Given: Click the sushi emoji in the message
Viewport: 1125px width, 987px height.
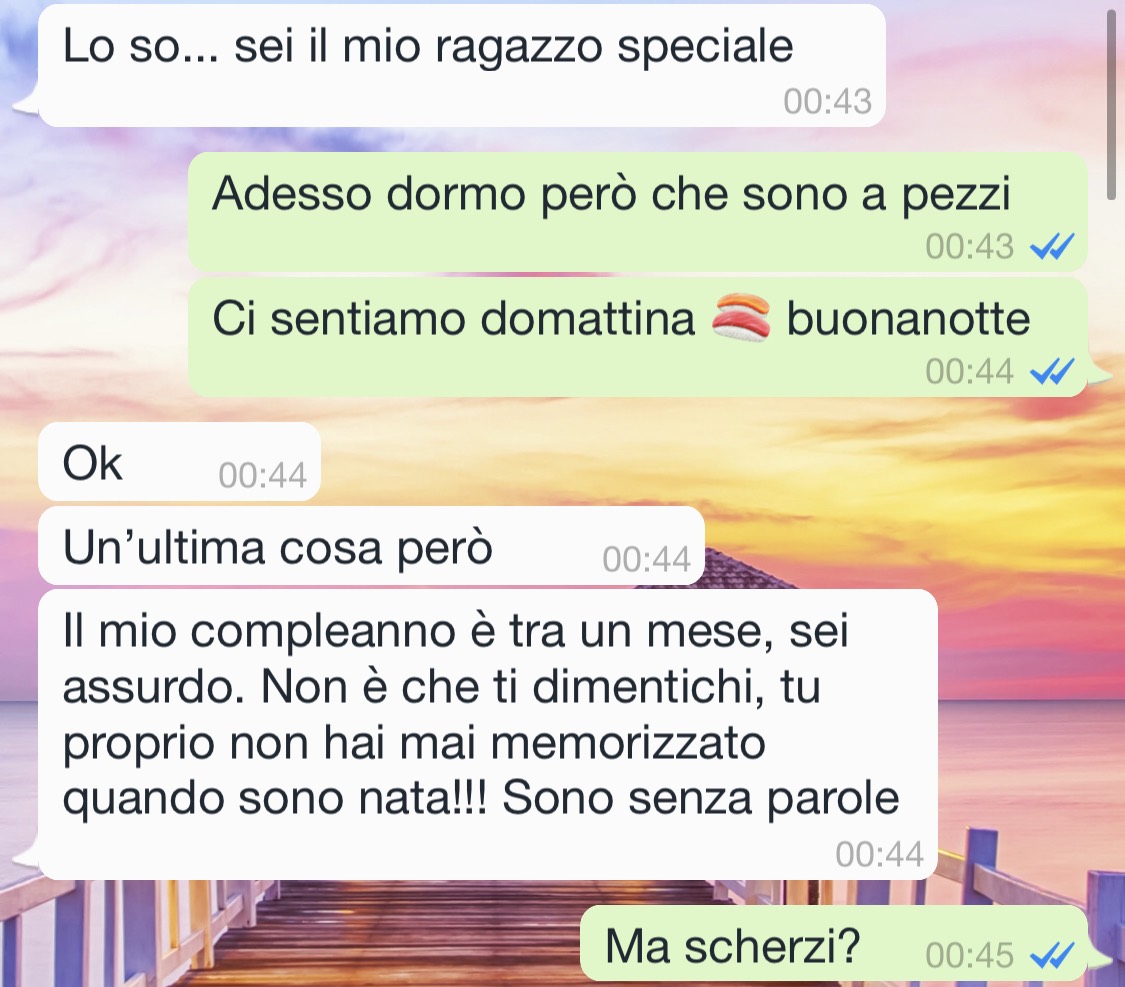Looking at the screenshot, I should pyautogui.click(x=741, y=317).
